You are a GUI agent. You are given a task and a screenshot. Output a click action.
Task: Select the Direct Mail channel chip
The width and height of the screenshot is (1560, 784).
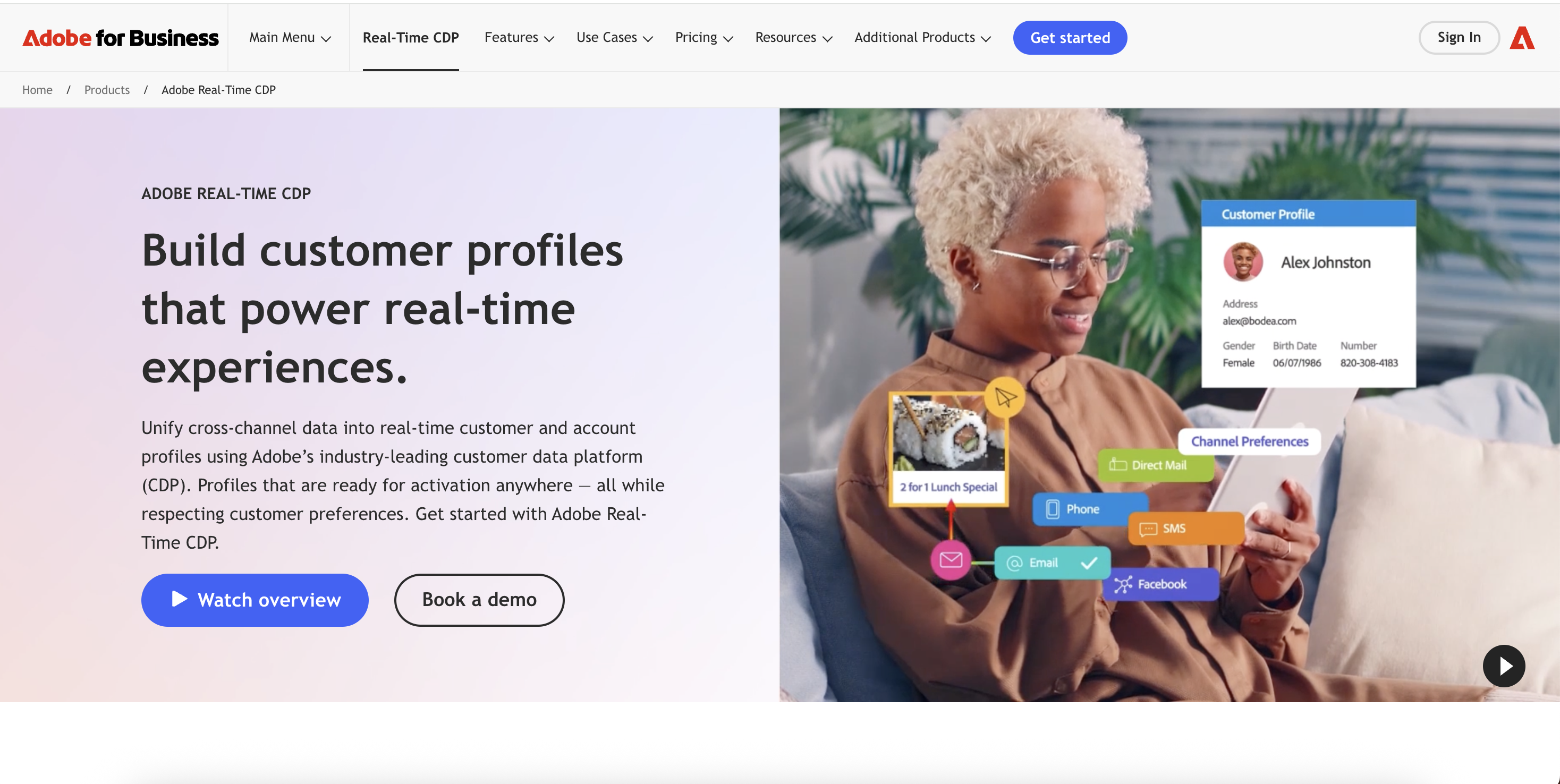pos(1156,465)
